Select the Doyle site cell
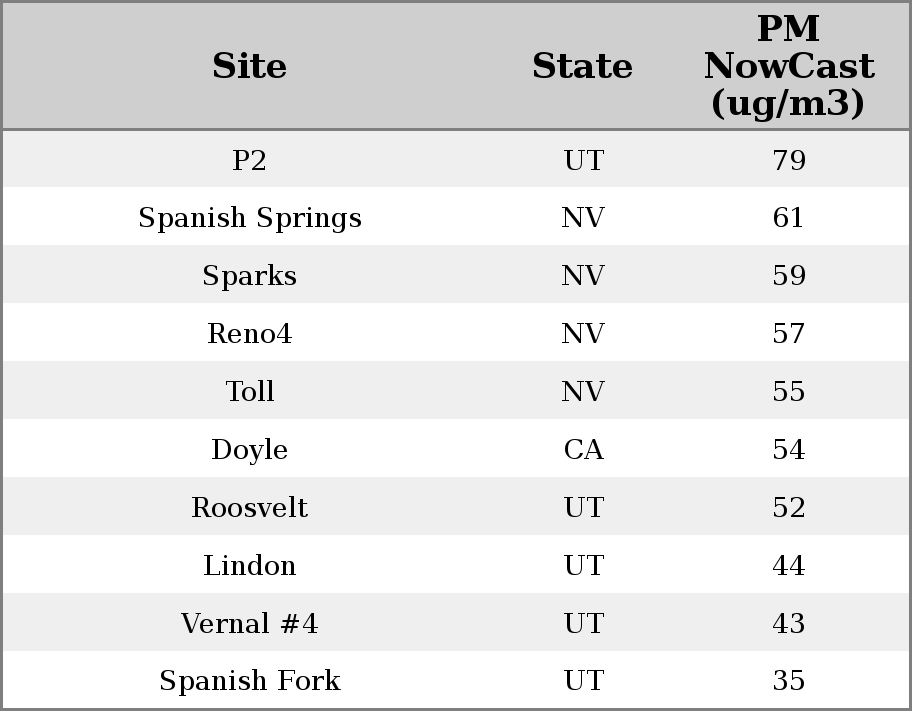The height and width of the screenshot is (711, 912). click(x=249, y=450)
